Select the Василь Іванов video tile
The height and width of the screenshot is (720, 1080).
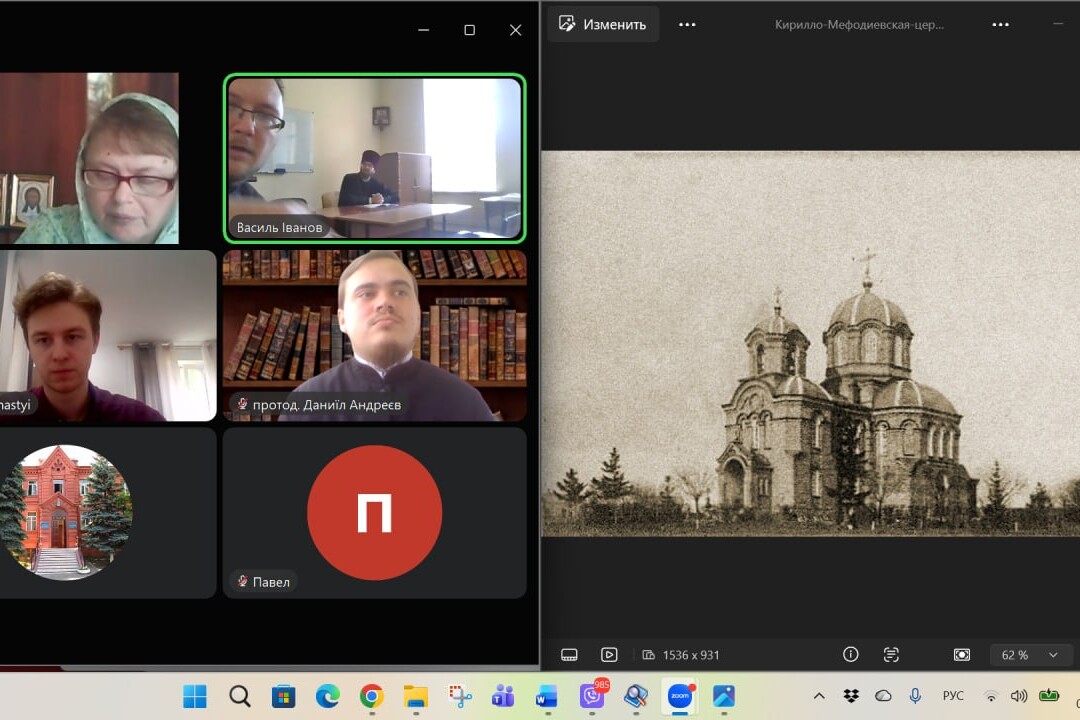point(375,158)
